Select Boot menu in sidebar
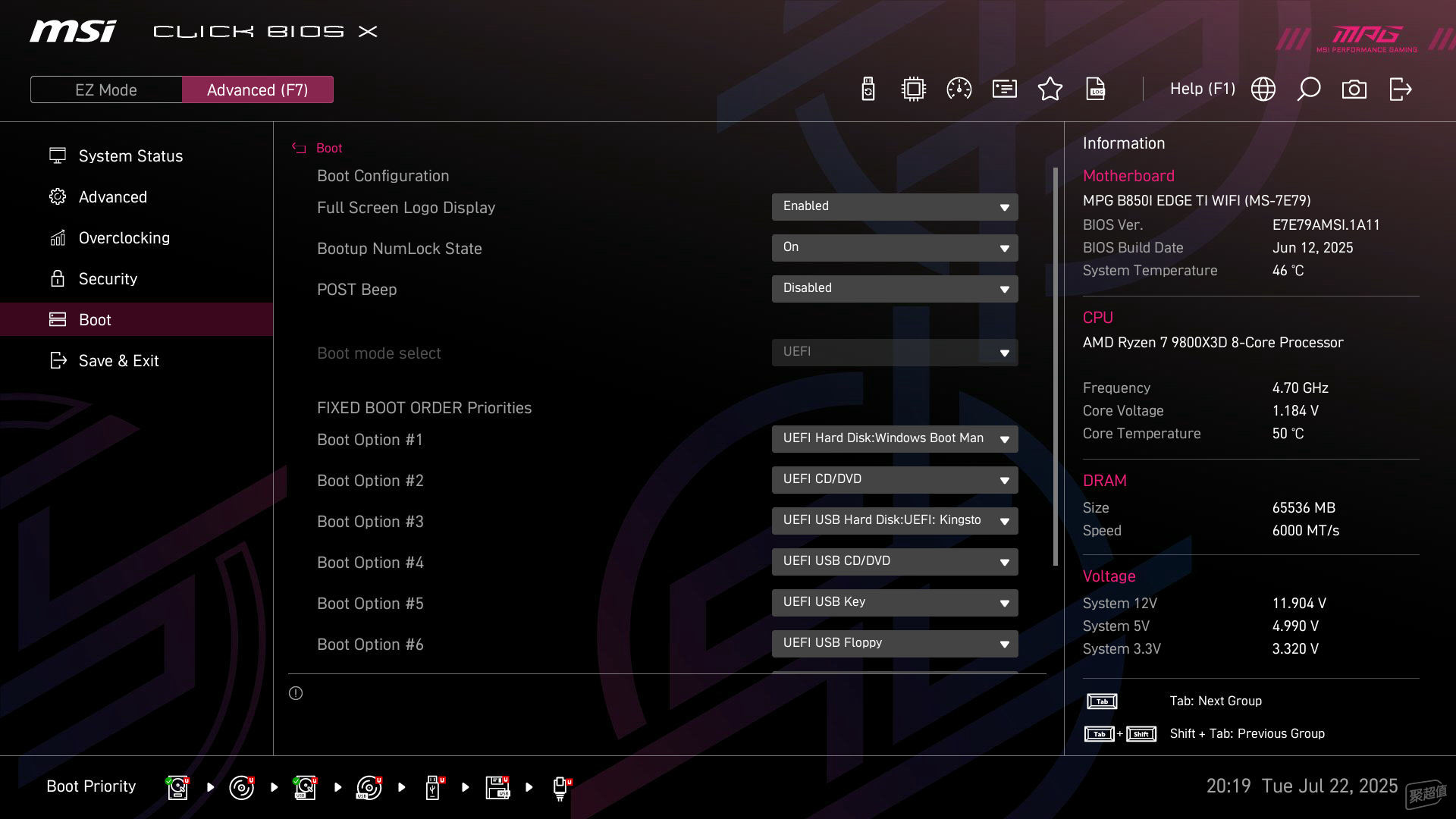This screenshot has width=1456, height=819. tap(136, 319)
